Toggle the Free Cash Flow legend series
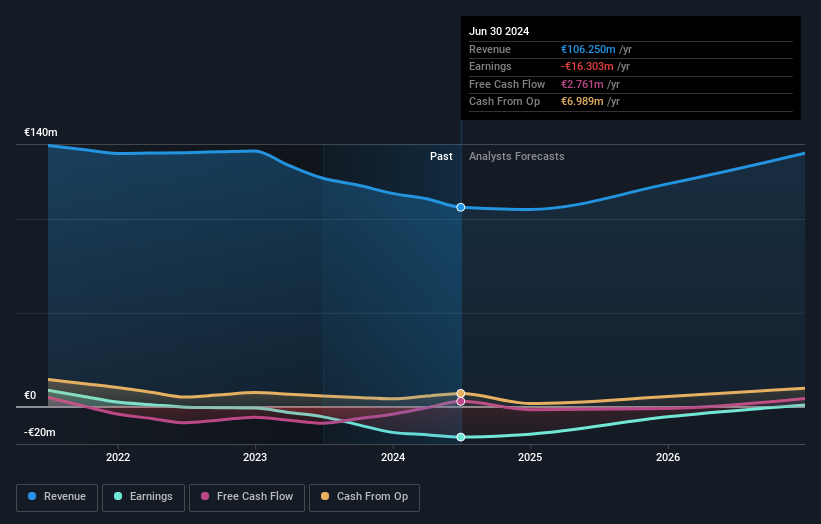The width and height of the screenshot is (821, 524). pos(247,497)
